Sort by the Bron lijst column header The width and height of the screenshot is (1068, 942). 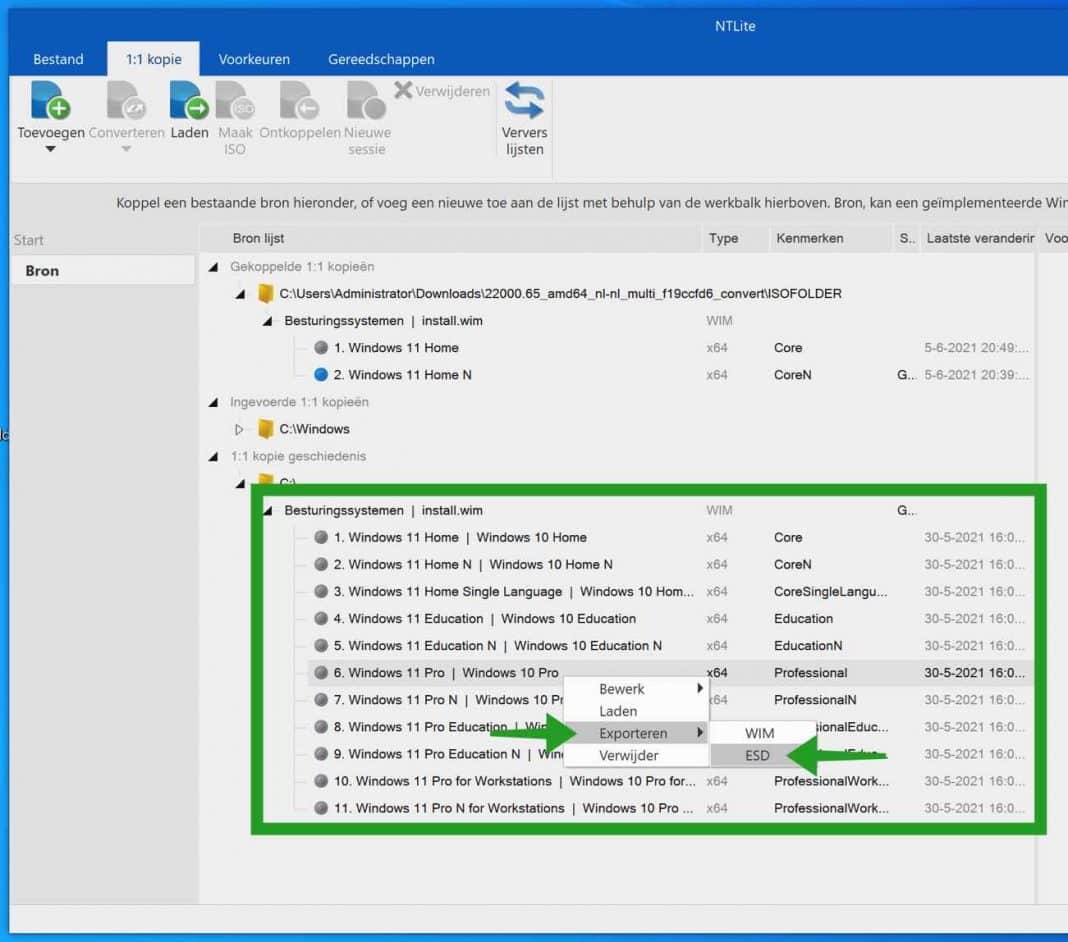pos(451,238)
